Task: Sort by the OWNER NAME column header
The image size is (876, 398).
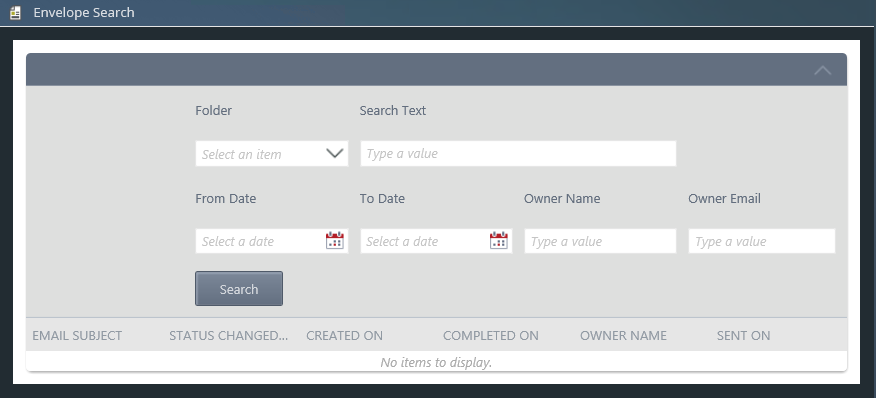Action: click(x=623, y=335)
